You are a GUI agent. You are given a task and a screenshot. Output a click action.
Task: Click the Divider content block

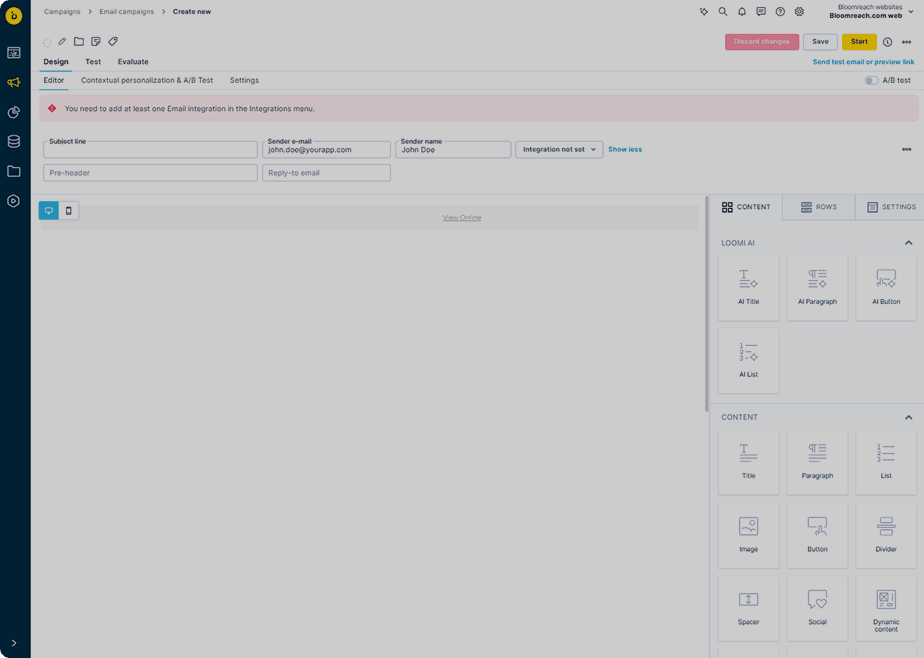pos(886,534)
